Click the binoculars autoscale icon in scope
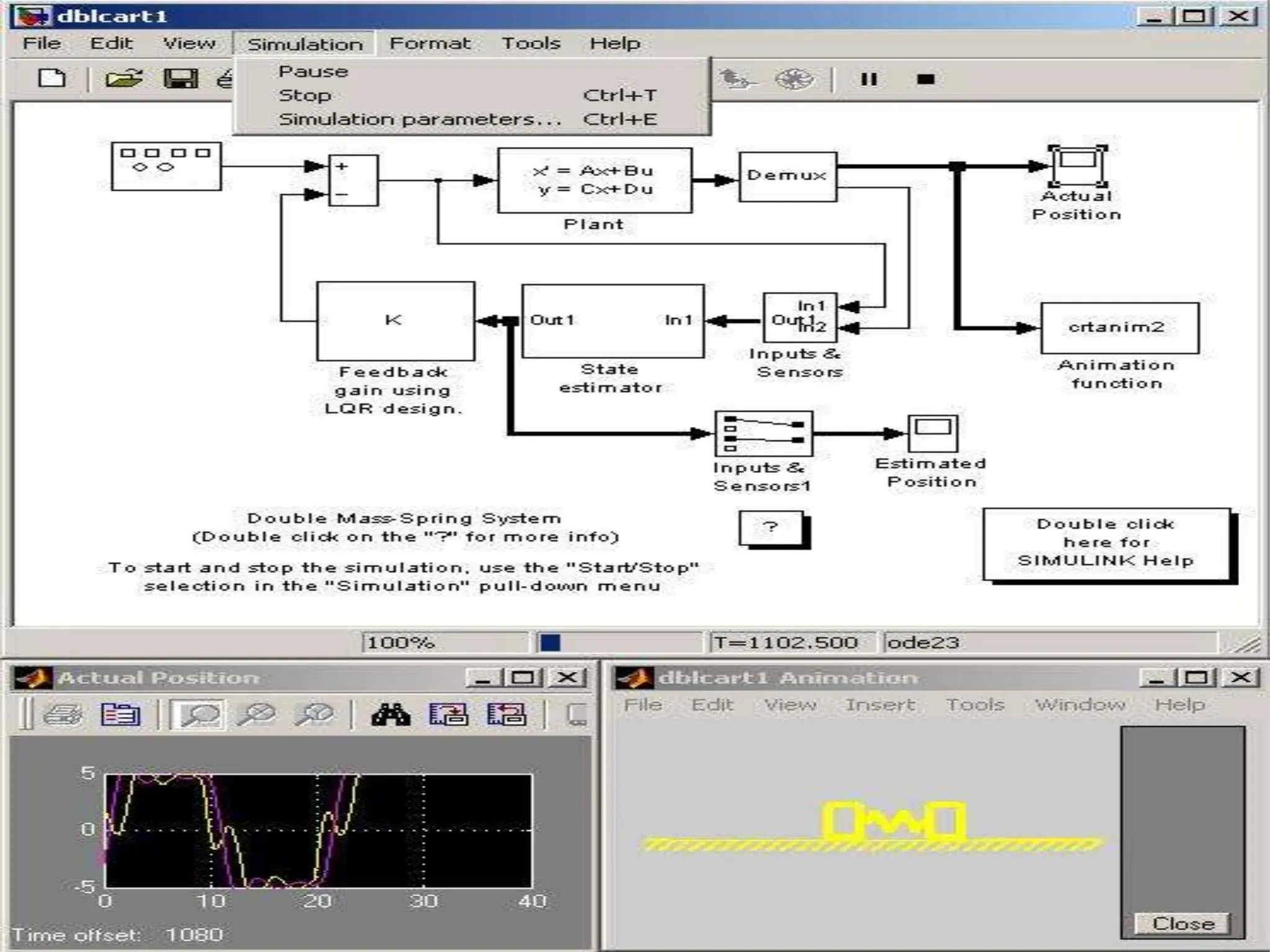 pos(390,715)
